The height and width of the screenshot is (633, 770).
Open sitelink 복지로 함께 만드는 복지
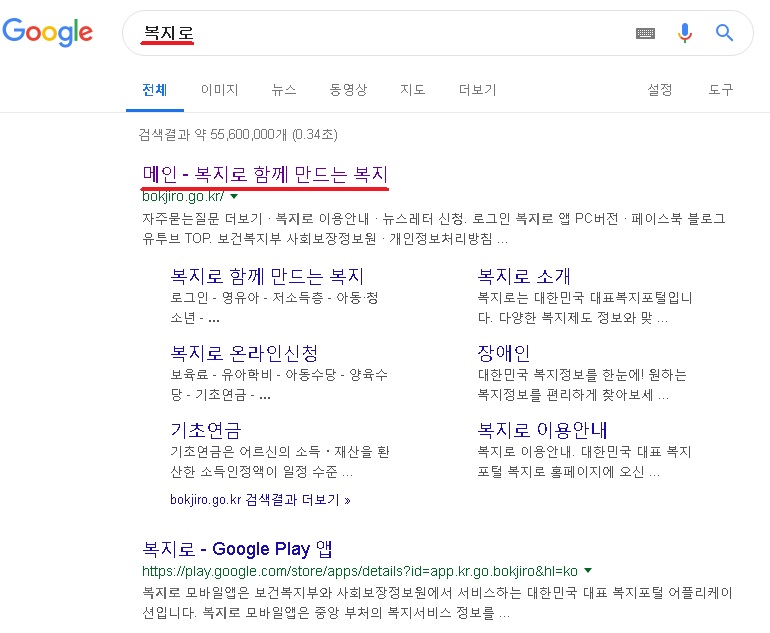coord(267,276)
